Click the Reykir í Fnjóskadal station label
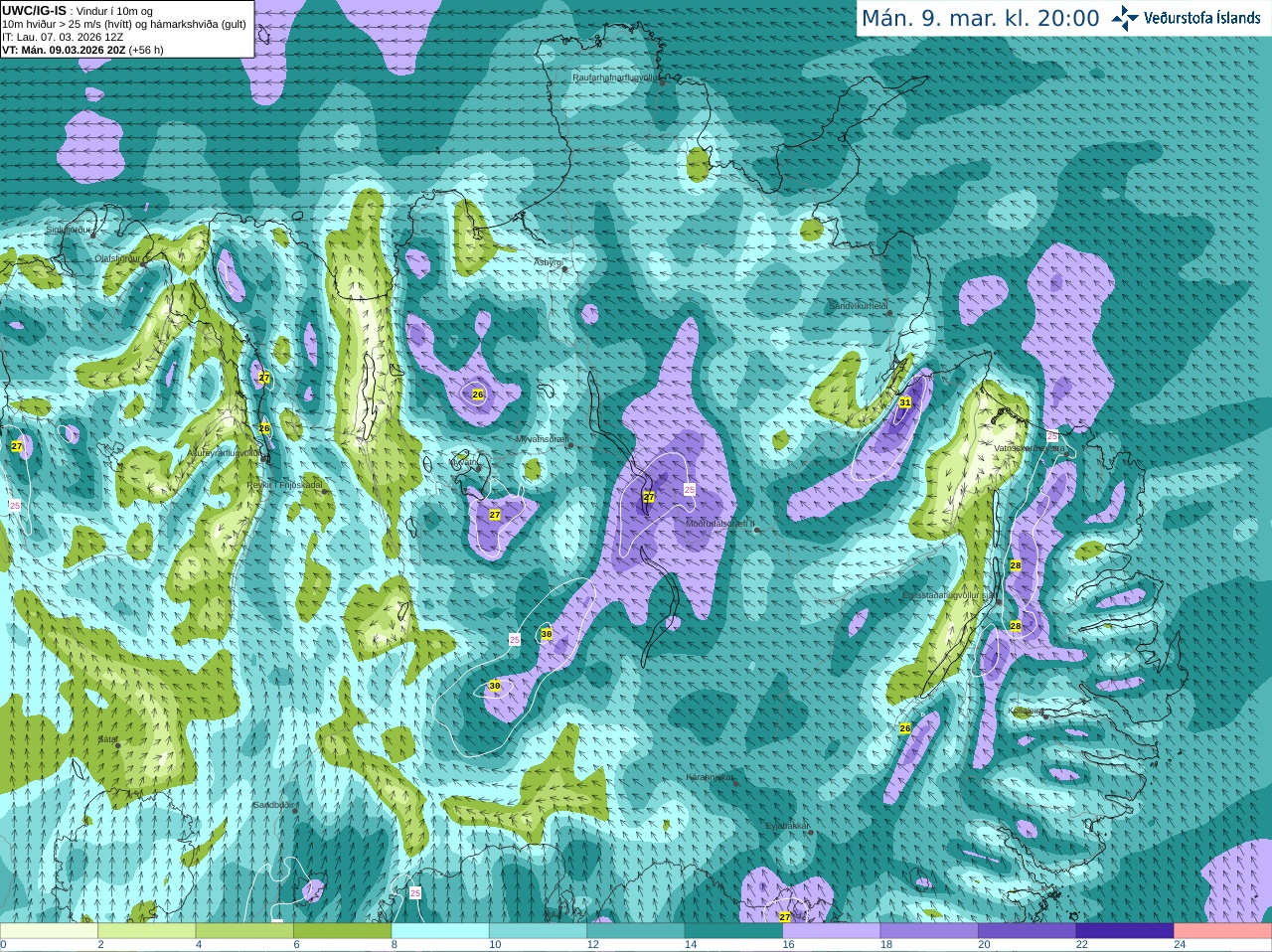The image size is (1272, 952). (284, 485)
